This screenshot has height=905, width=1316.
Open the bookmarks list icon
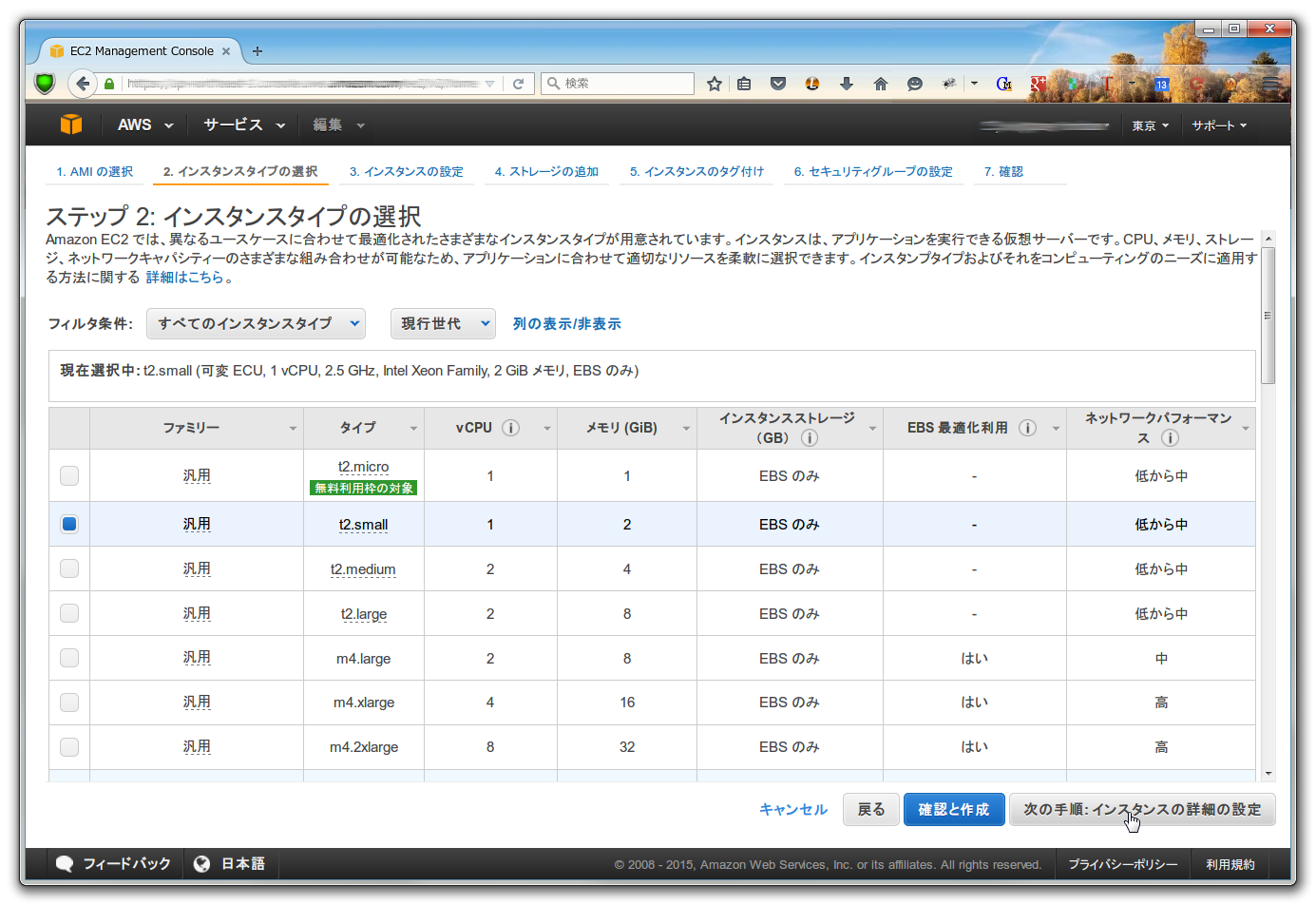744,84
